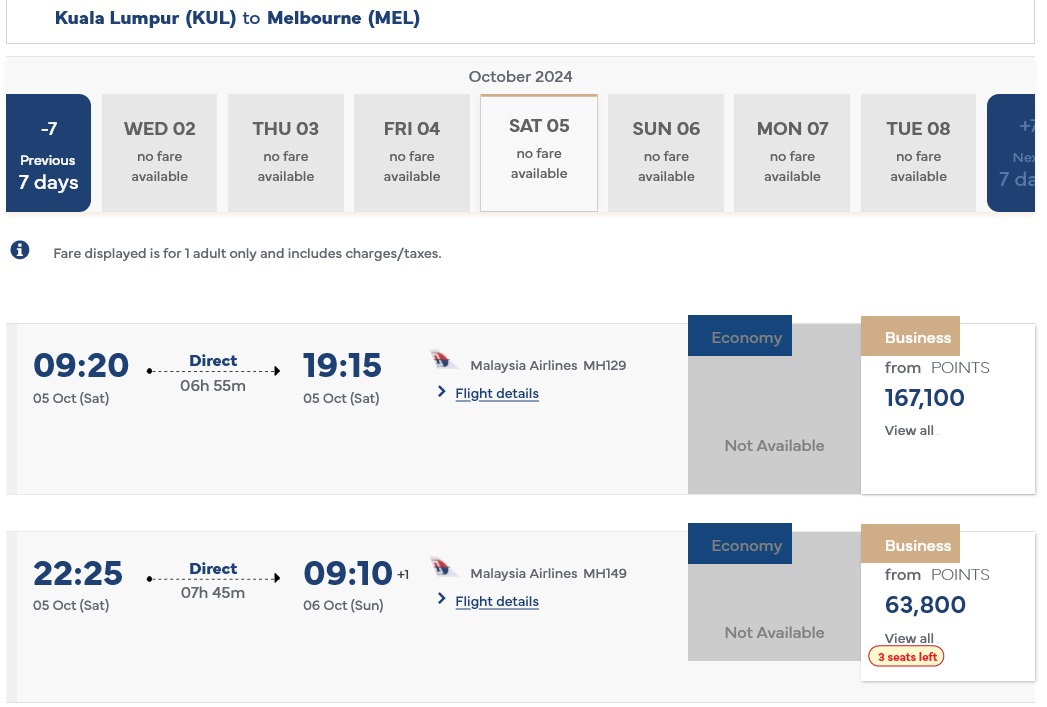Image resolution: width=1047 pixels, height=707 pixels.
Task: Select Business fare 63,800 points for MH149
Action: pyautogui.click(x=925, y=606)
